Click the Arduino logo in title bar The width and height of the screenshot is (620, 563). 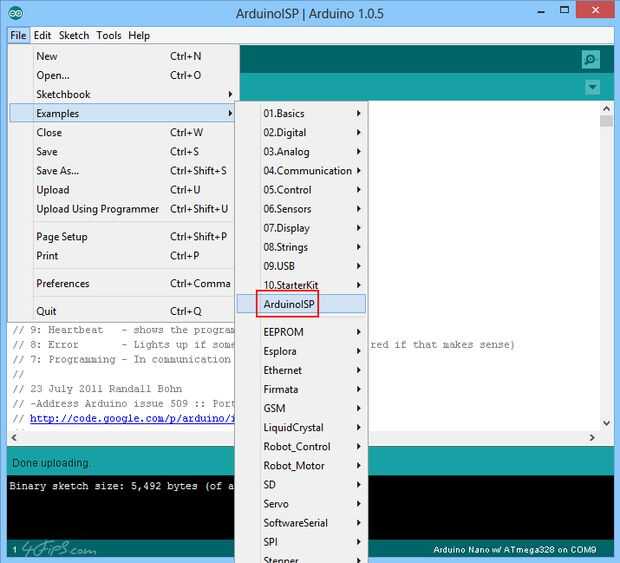pyautogui.click(x=15, y=13)
